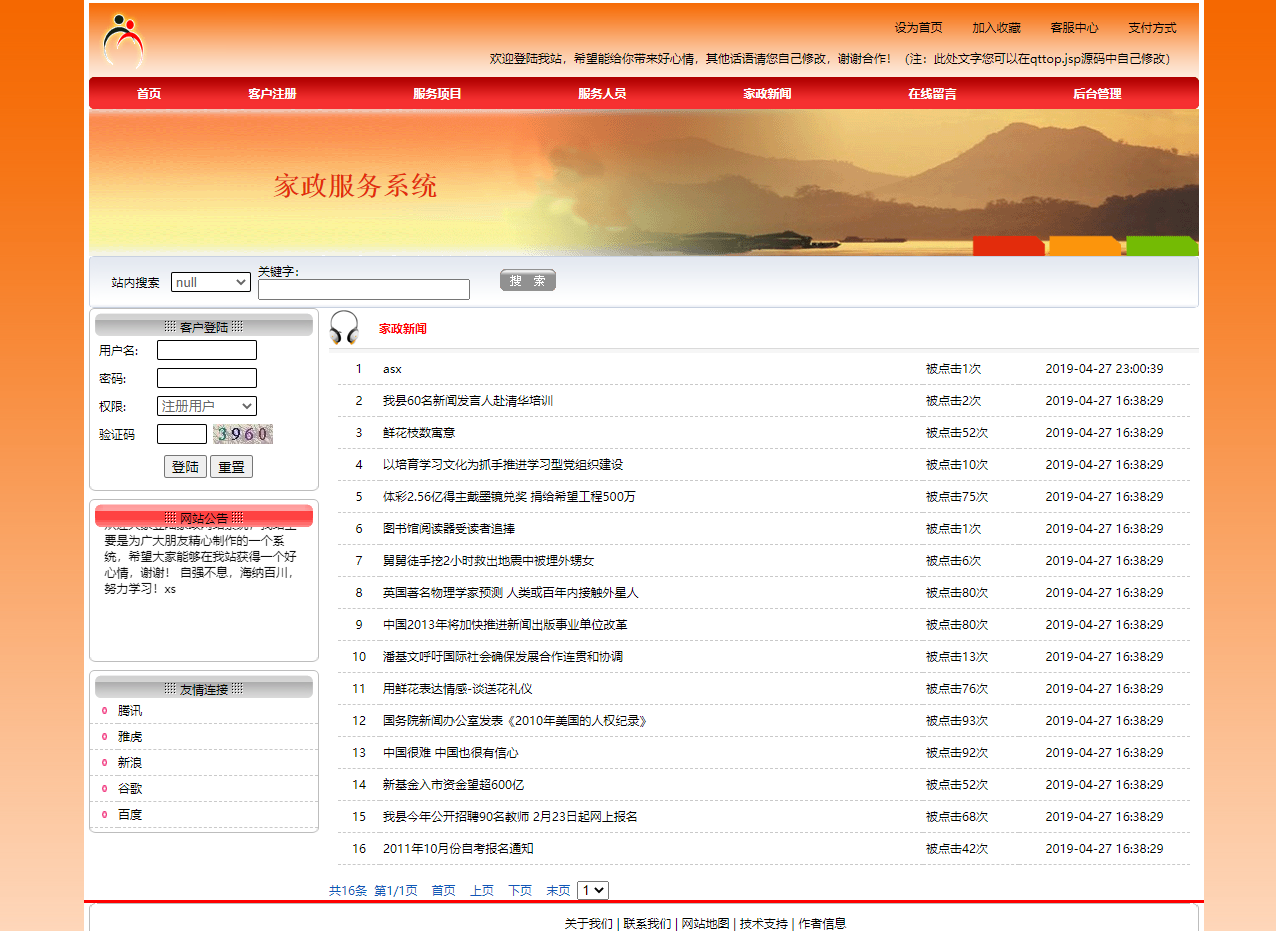Click the headphones icon beside 家政新闻 heading
Image resolution: width=1276 pixels, height=931 pixels.
click(x=344, y=328)
